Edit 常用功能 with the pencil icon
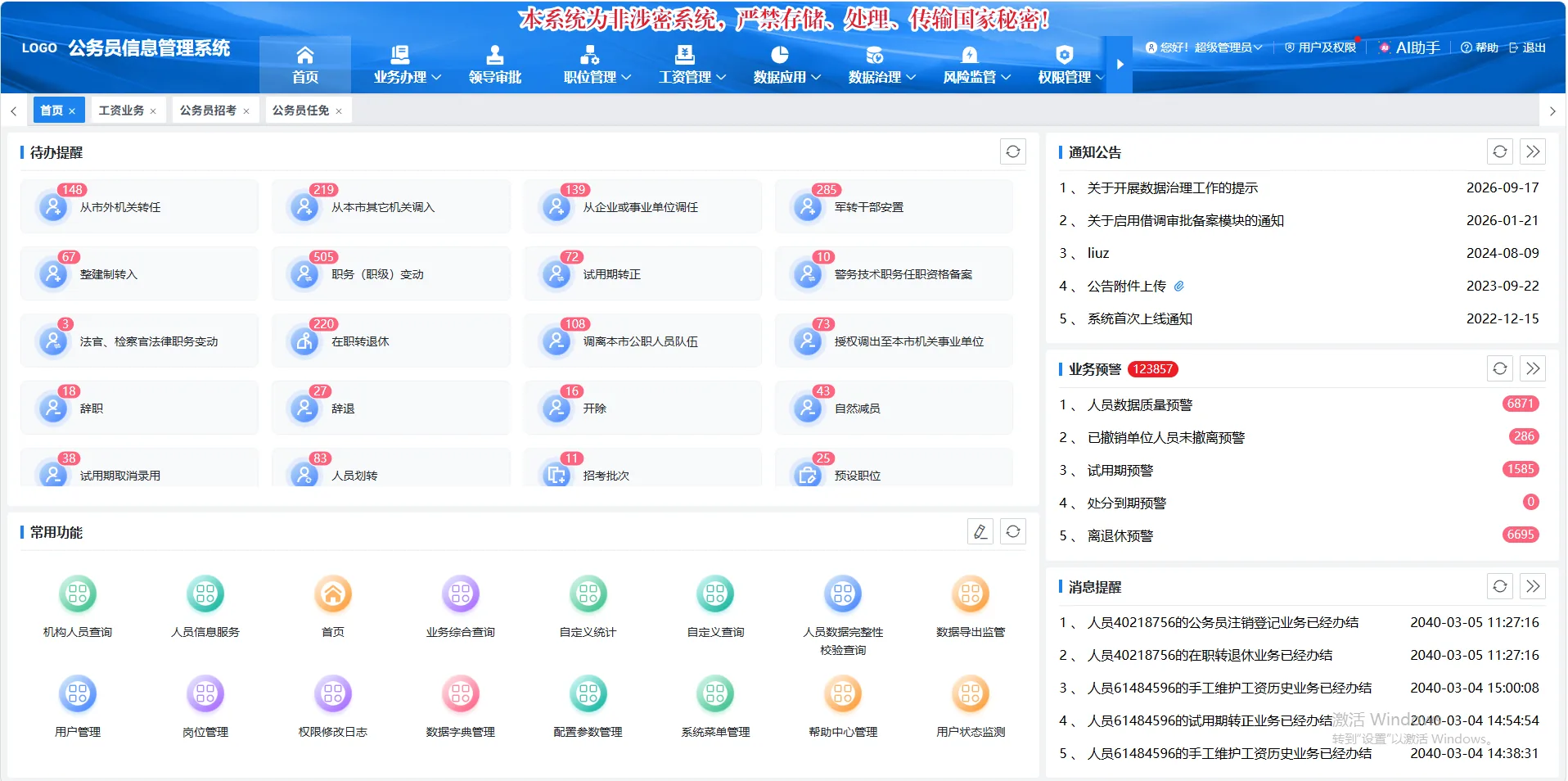Image resolution: width=1568 pixels, height=781 pixels. pos(980,532)
